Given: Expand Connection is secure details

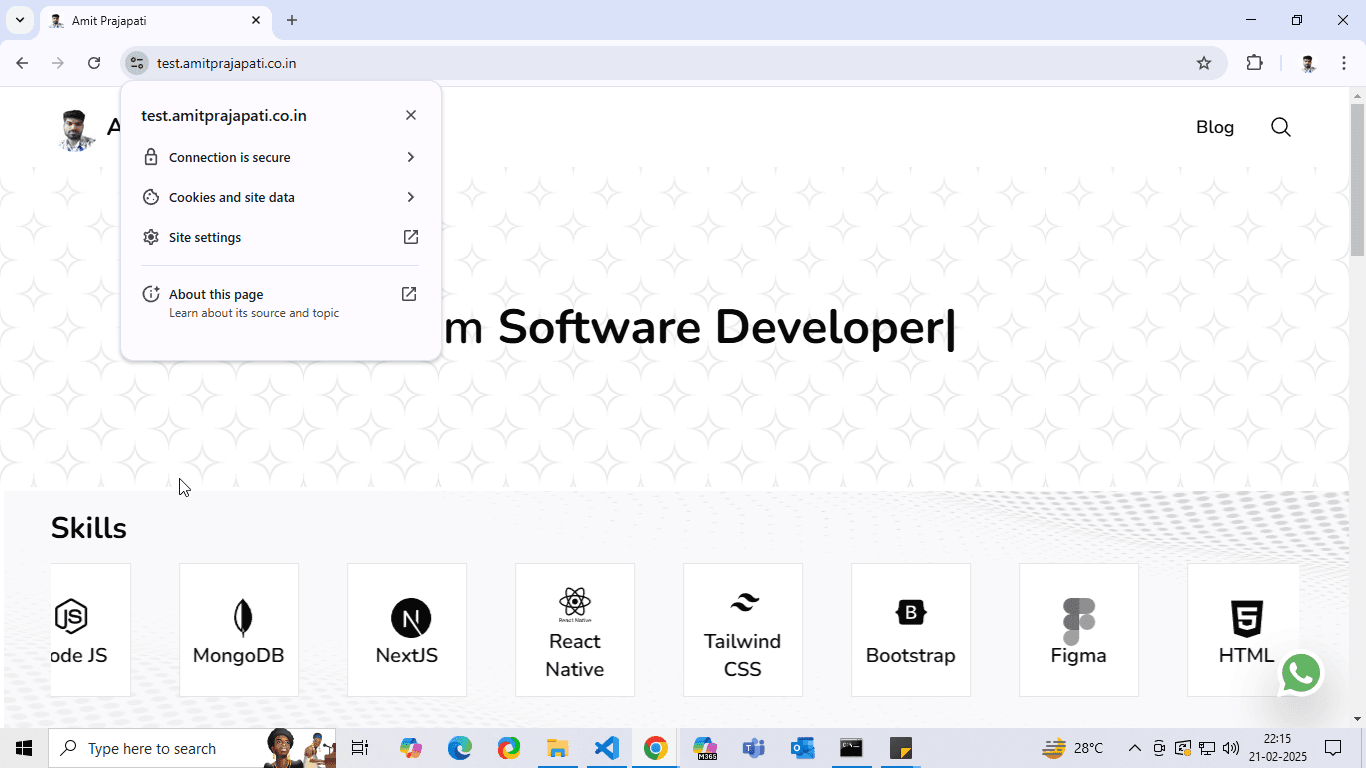Looking at the screenshot, I should (280, 157).
